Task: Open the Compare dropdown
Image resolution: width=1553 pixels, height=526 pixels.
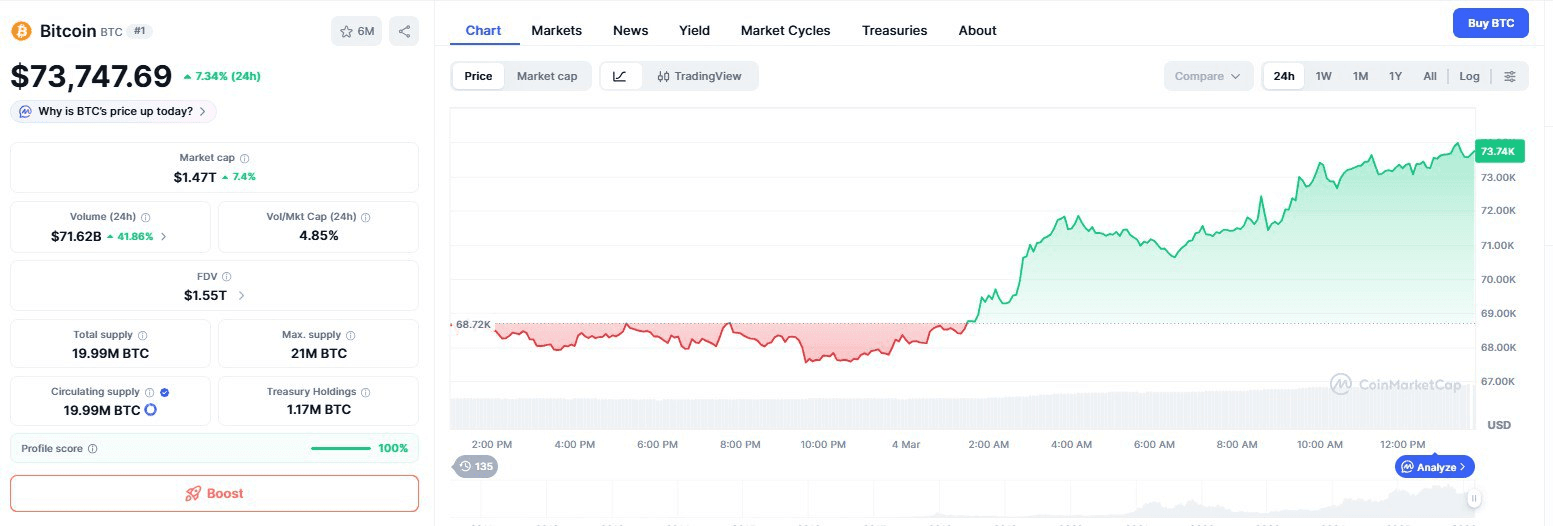Action: click(1207, 76)
